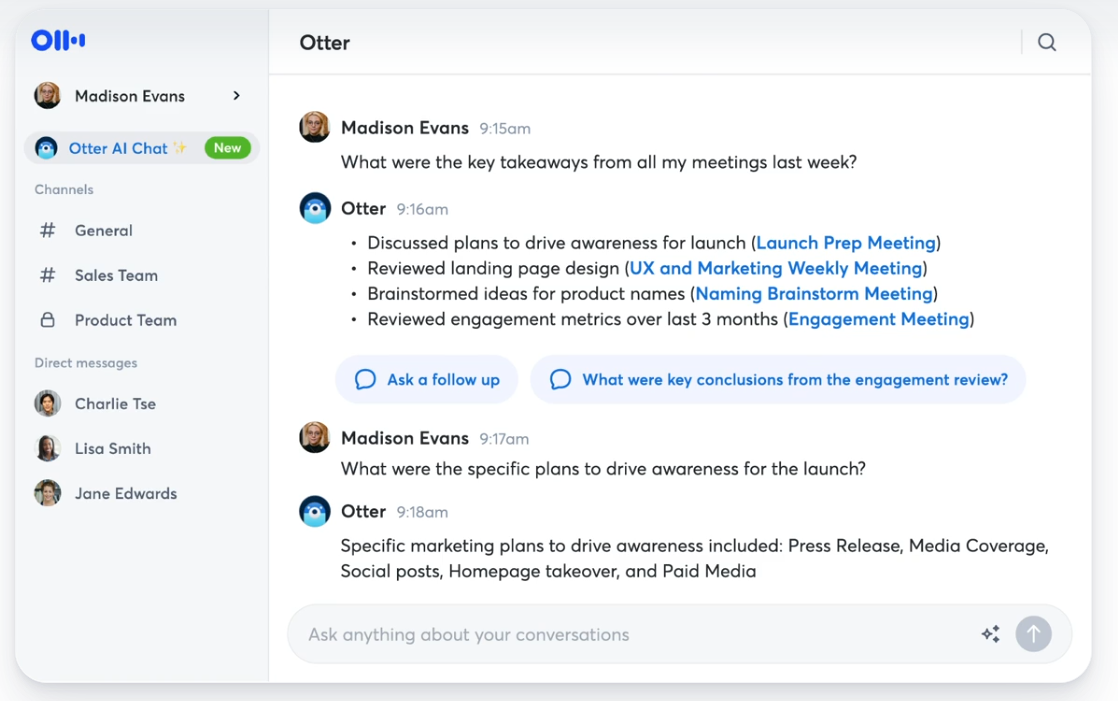Screen dimensions: 1118x701
Task: Click the key takeaways question message text
Action: coord(599,163)
